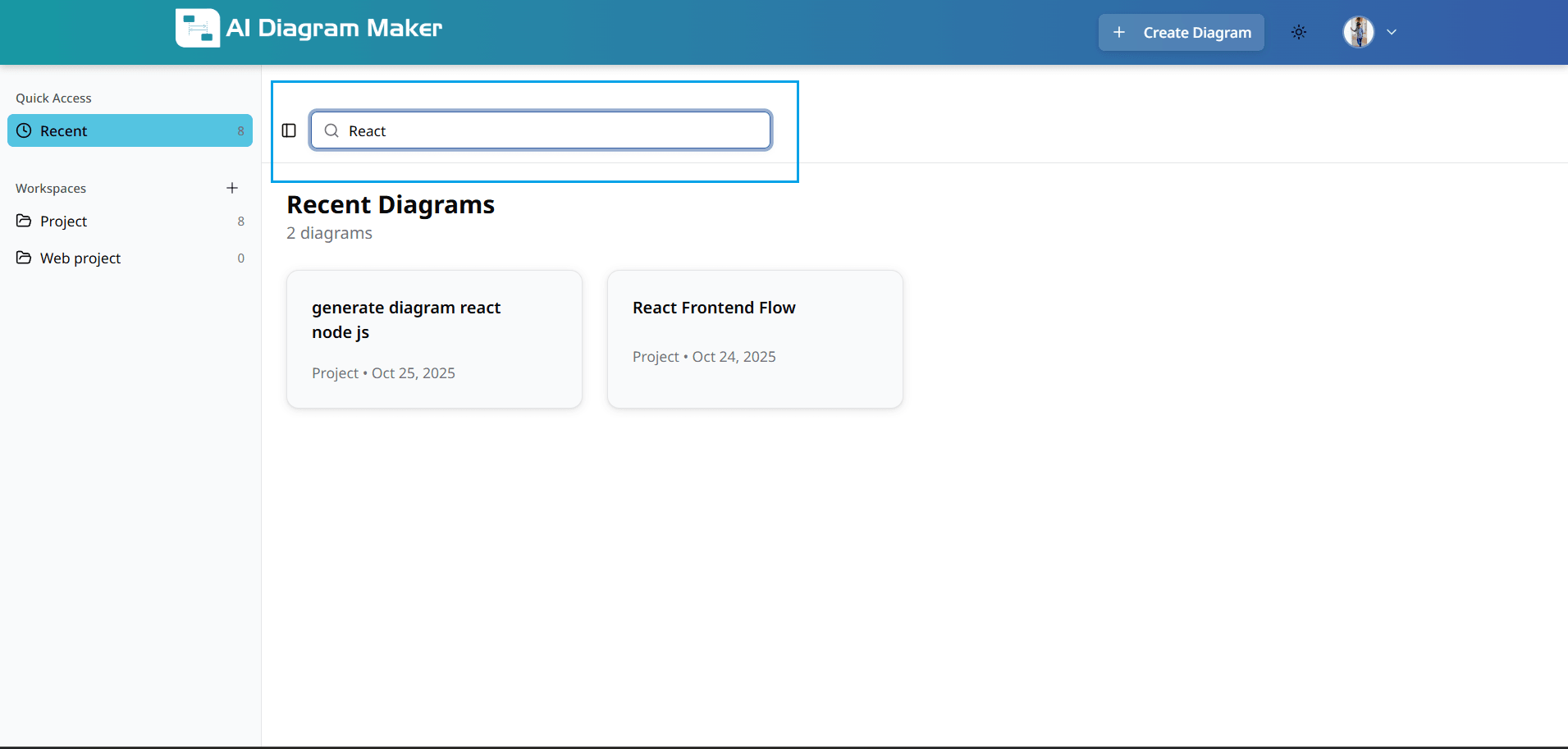Click the folder icon beside Project workspace
Screen dimensions: 1568x749
pyautogui.click(x=24, y=221)
